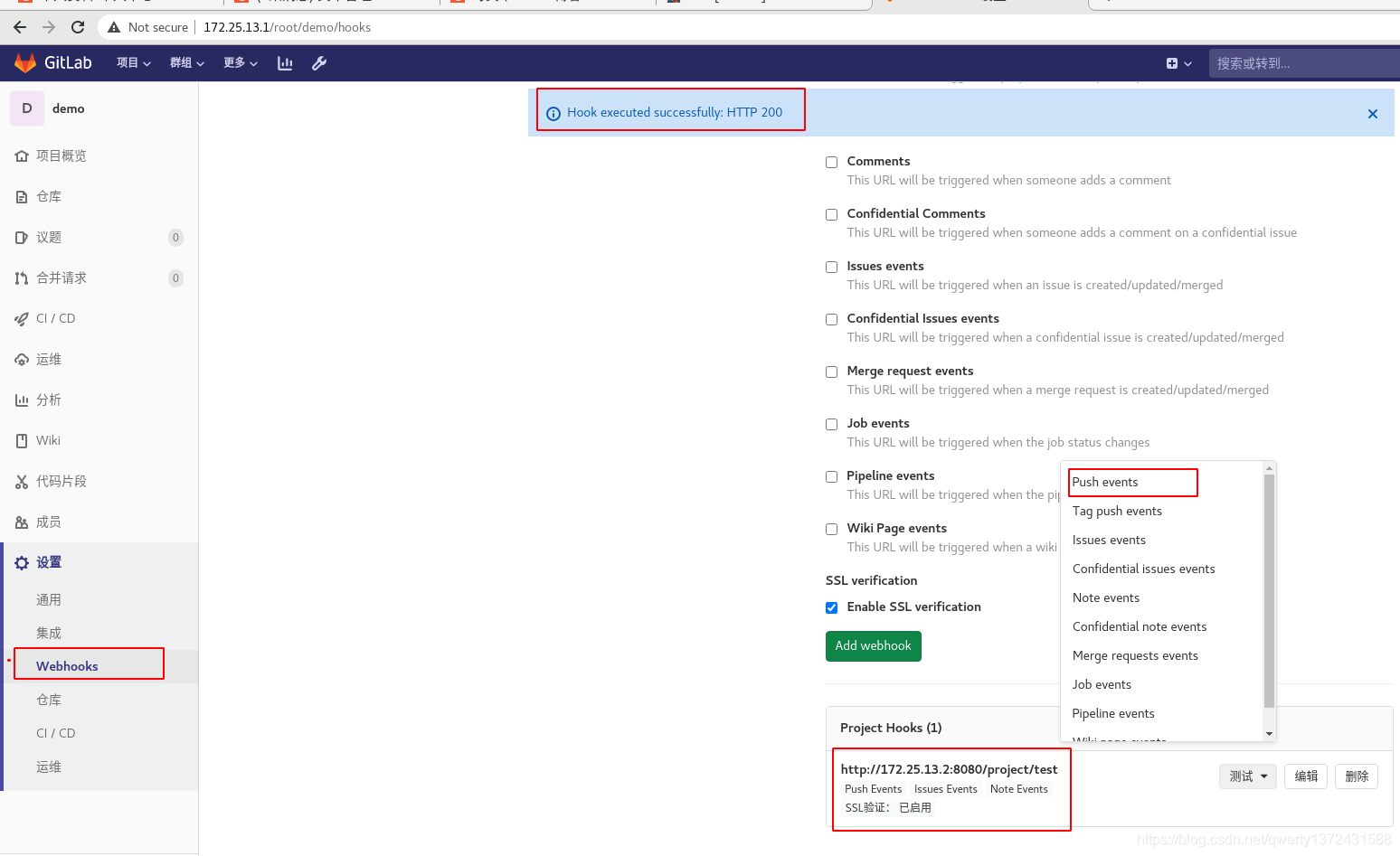
Task: Expand the 群组 navbar dropdown
Action: pyautogui.click(x=187, y=63)
